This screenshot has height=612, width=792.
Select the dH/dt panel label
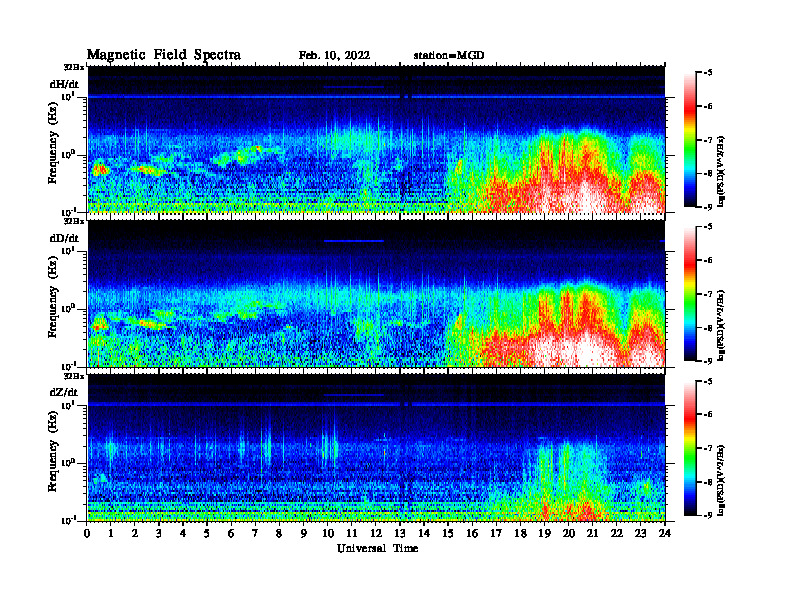coord(64,84)
